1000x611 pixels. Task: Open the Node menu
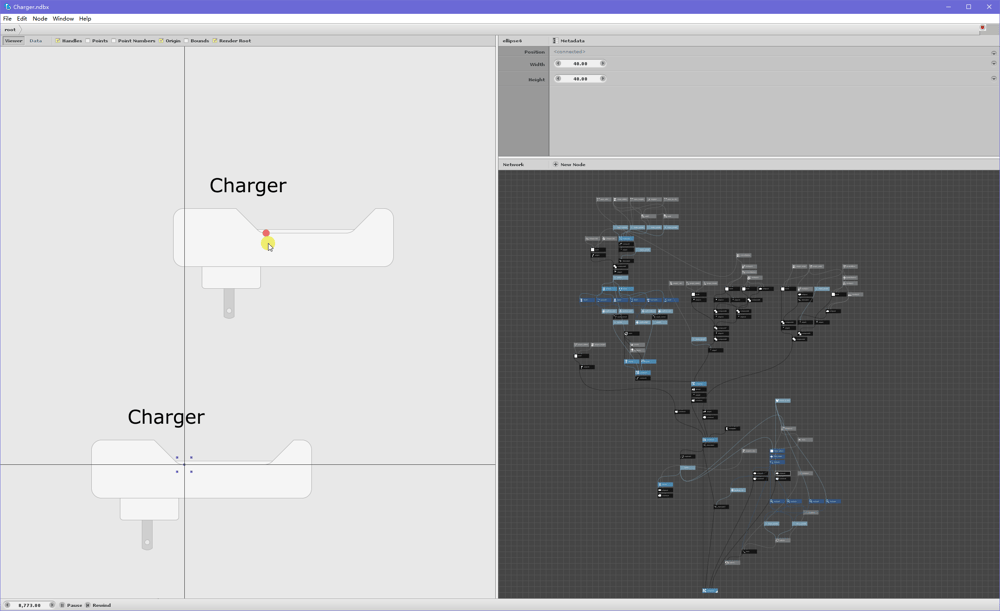point(40,18)
